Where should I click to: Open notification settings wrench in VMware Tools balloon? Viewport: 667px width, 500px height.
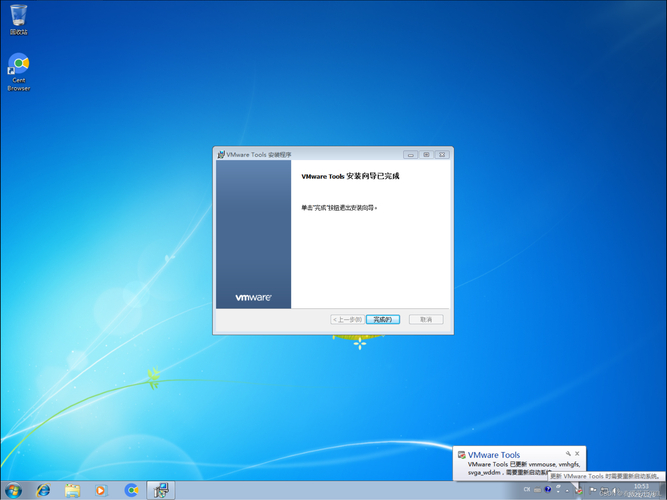click(568, 454)
